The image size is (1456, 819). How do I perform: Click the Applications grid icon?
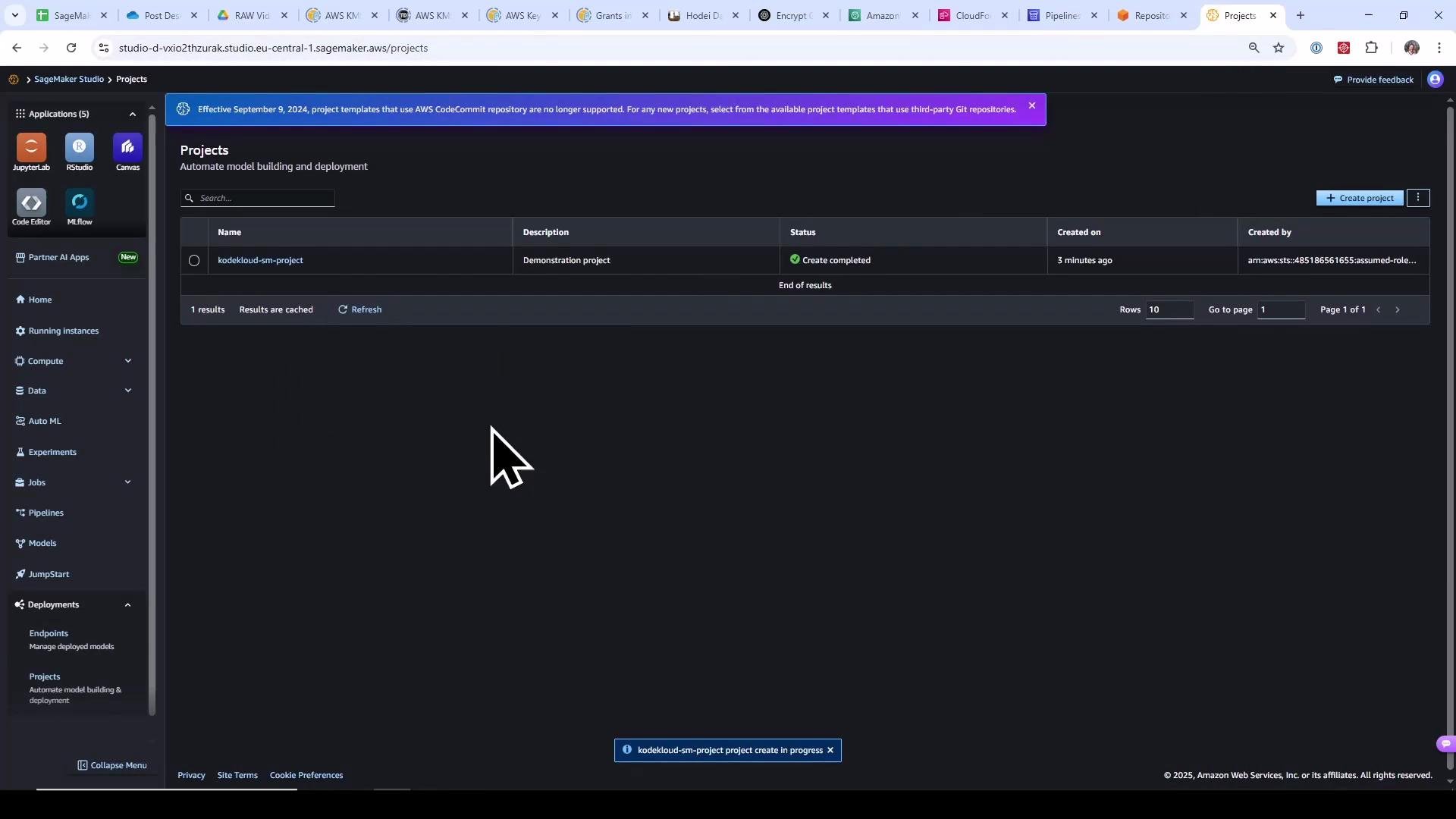point(20,114)
